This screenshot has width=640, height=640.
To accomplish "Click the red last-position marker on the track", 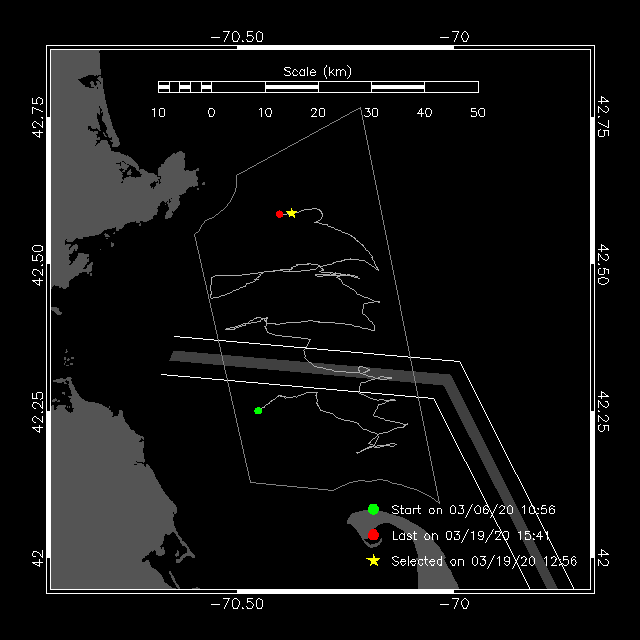I will point(280,214).
